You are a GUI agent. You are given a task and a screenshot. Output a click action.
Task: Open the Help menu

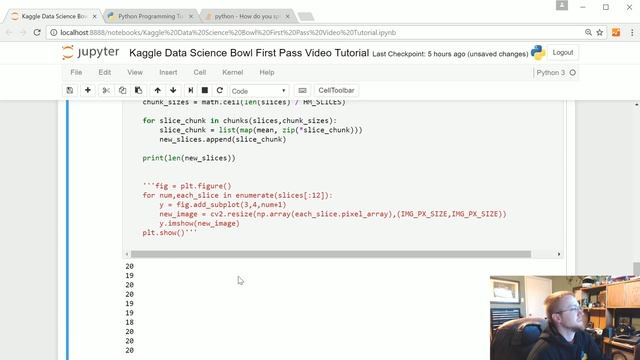tap(267, 72)
